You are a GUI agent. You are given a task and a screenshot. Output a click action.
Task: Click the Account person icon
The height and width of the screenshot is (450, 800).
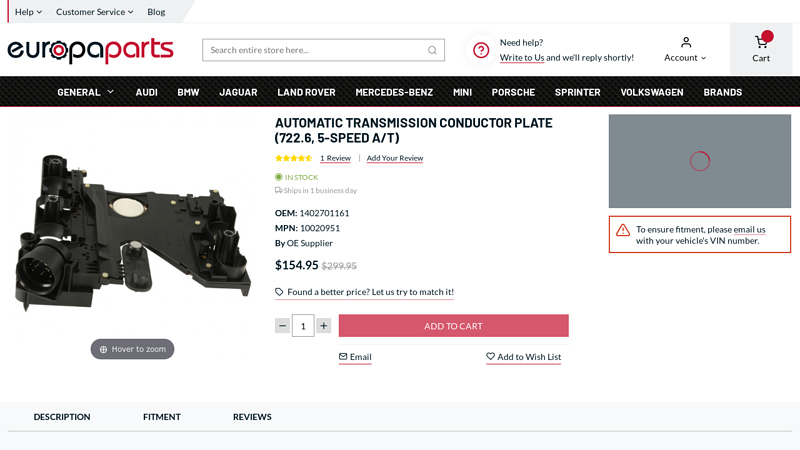(x=686, y=42)
